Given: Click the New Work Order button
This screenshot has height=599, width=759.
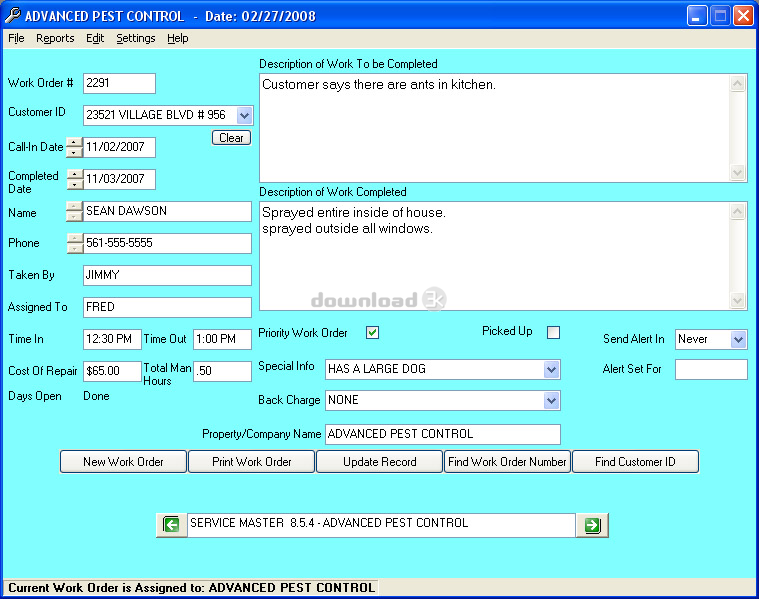Looking at the screenshot, I should [124, 462].
